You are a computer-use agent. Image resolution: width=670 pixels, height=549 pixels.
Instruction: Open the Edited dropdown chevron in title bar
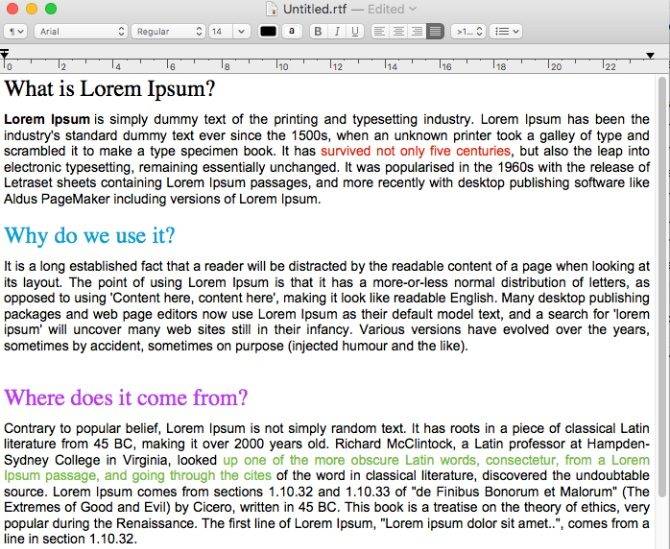(x=413, y=9)
